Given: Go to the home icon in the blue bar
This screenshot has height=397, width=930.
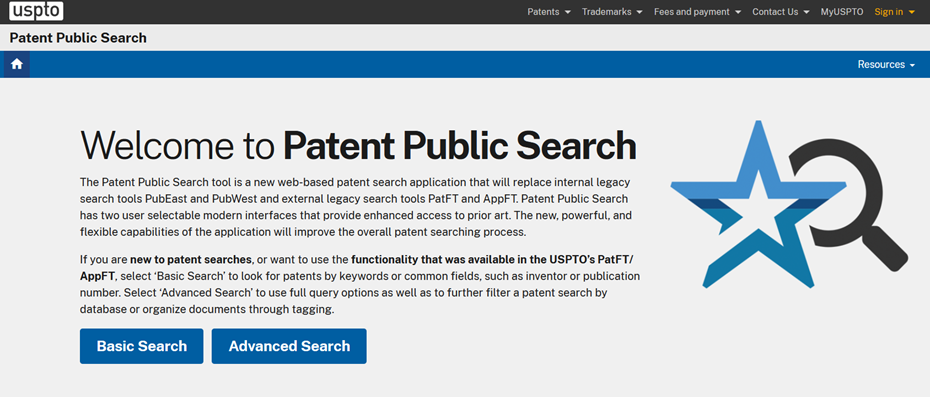Looking at the screenshot, I should coord(17,64).
